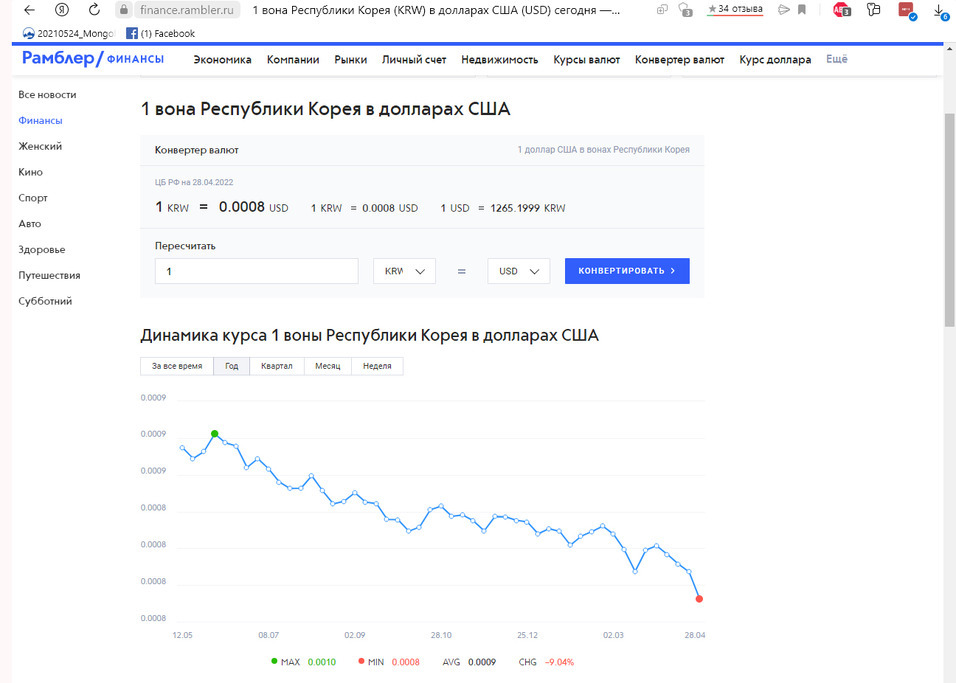956x683 pixels.
Task: Toggle the MIN series in chart legend
Action: tap(376, 662)
